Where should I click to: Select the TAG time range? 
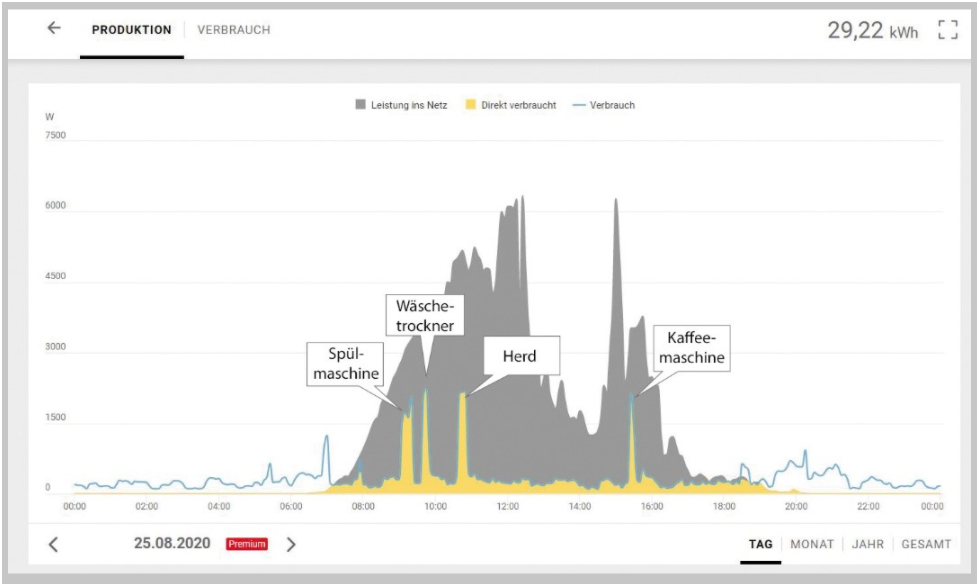761,545
